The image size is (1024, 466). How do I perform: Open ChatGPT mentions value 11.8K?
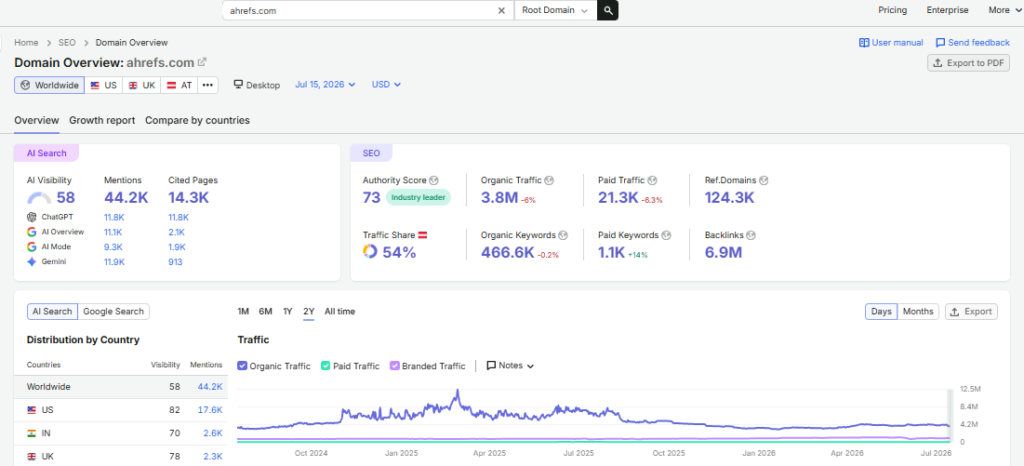pos(114,217)
